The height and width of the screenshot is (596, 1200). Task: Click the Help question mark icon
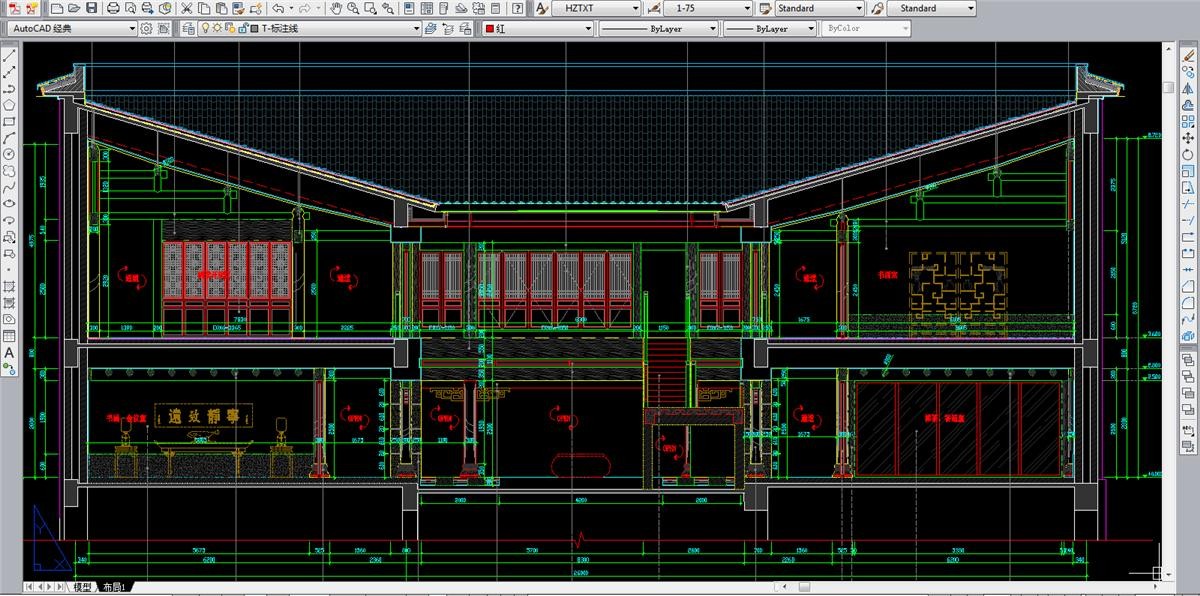point(518,8)
